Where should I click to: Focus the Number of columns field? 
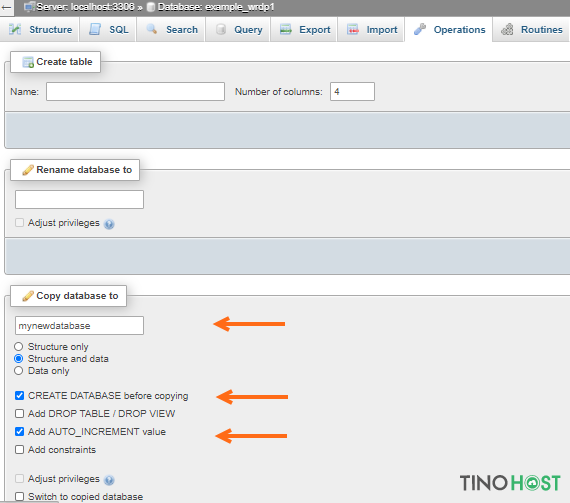coord(352,92)
